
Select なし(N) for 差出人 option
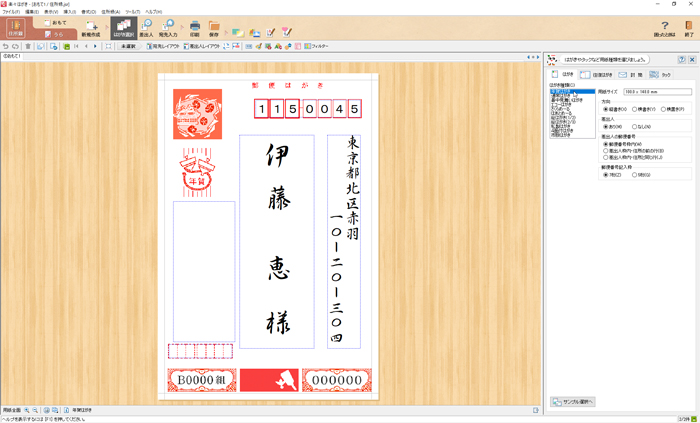pos(635,126)
